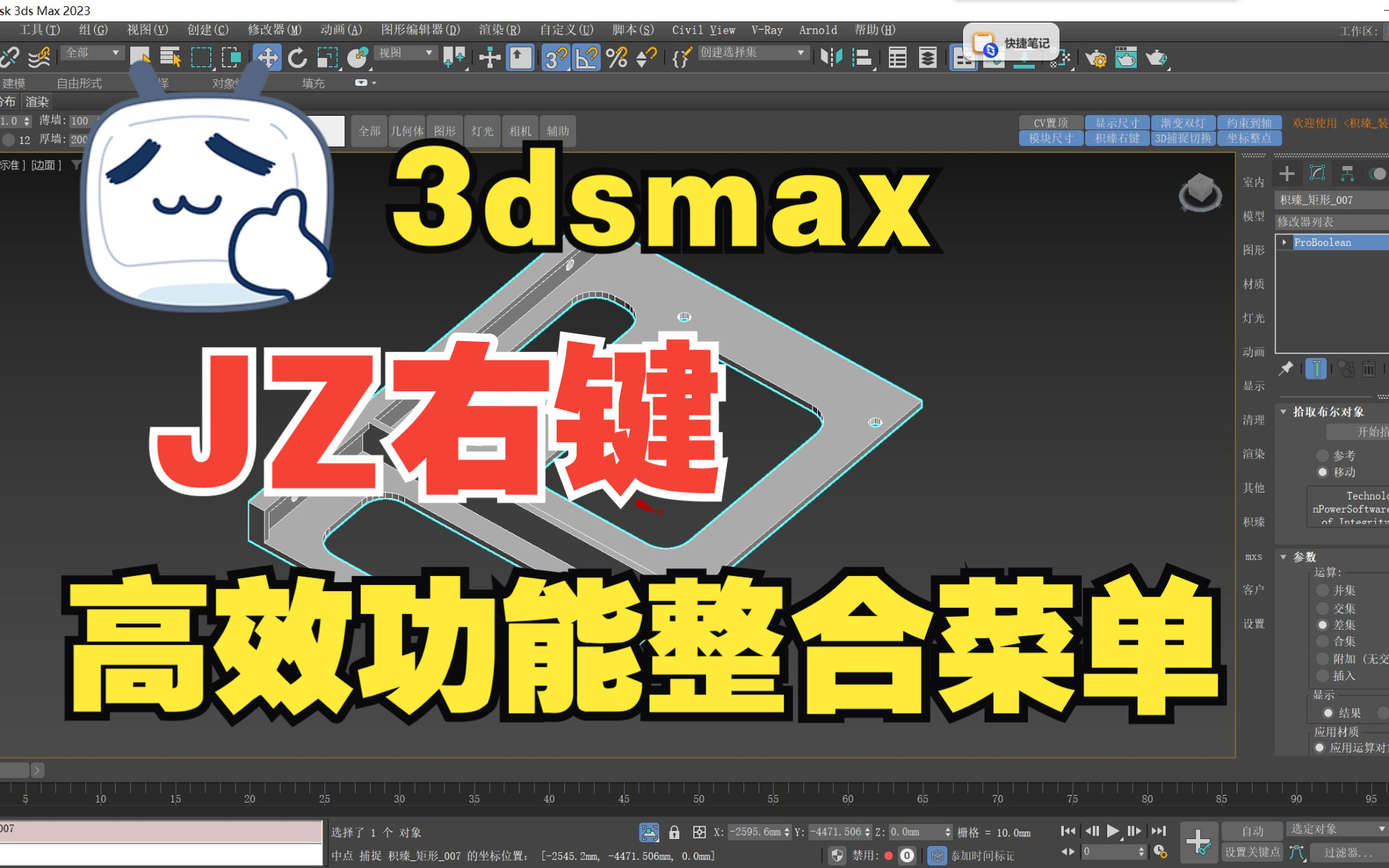Open the Modify panel icon

(1317, 174)
